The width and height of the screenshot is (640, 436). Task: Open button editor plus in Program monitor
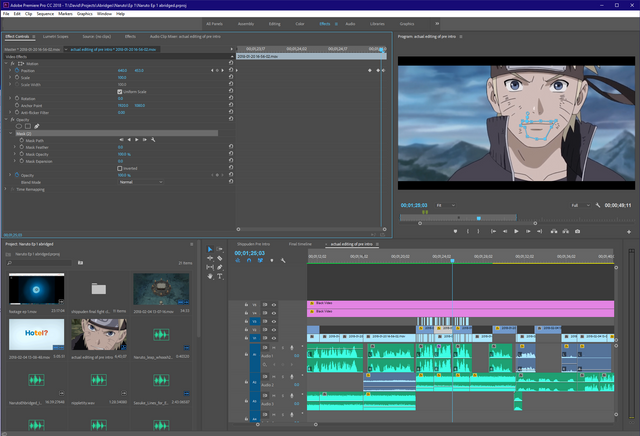tap(629, 231)
